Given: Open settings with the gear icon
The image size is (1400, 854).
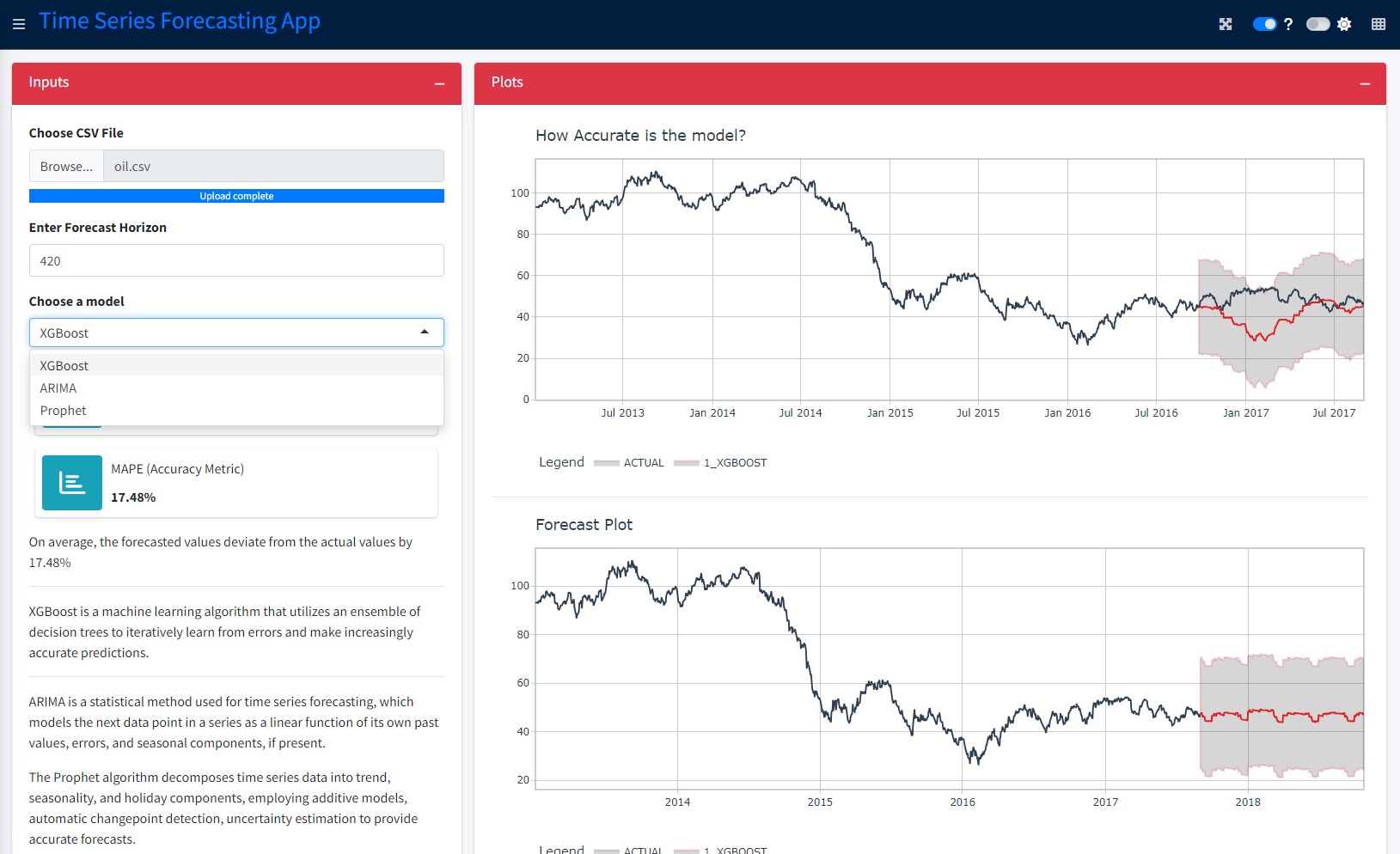Looking at the screenshot, I should click(x=1344, y=24).
